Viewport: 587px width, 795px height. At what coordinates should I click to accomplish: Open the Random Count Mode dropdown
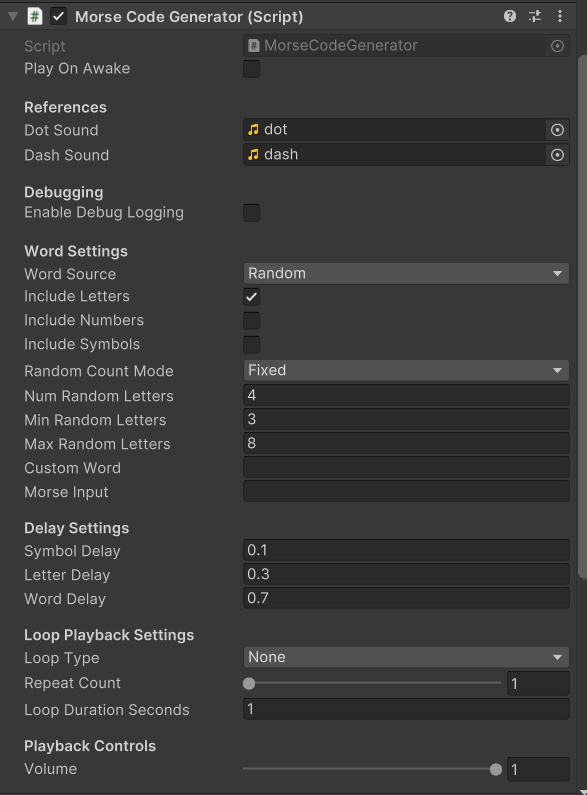pyautogui.click(x=406, y=371)
